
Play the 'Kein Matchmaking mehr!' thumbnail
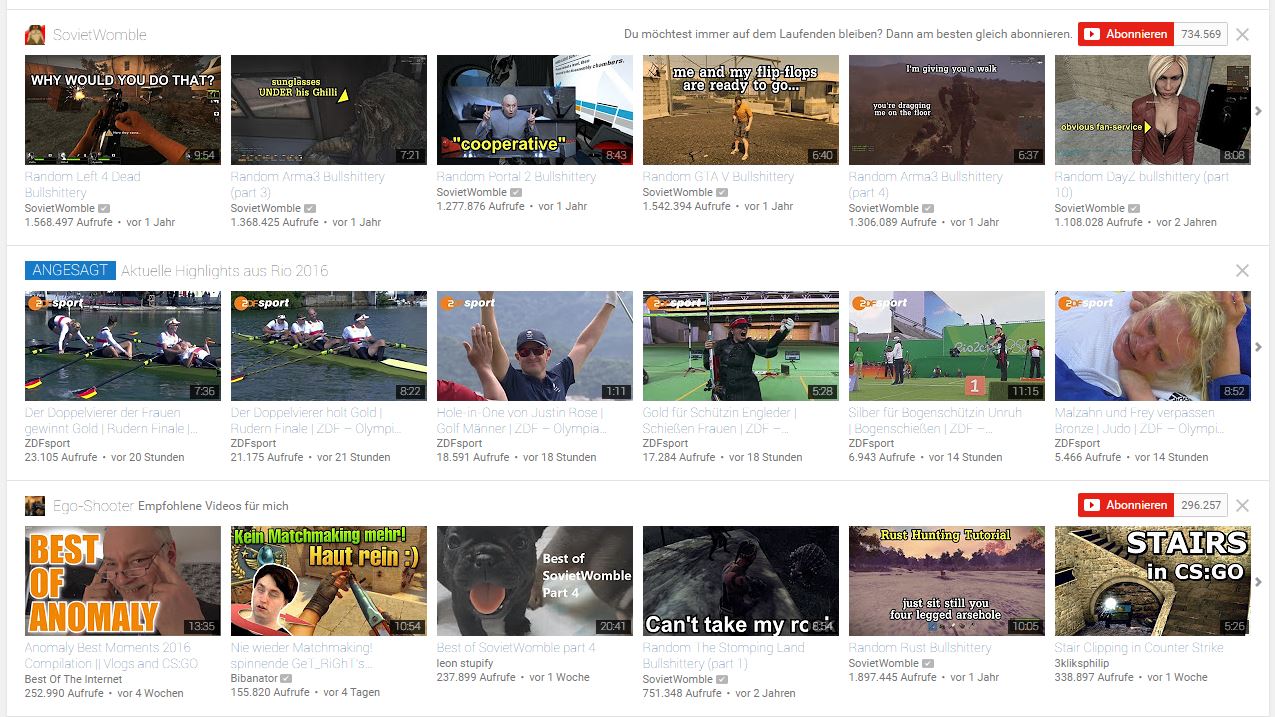pos(329,581)
